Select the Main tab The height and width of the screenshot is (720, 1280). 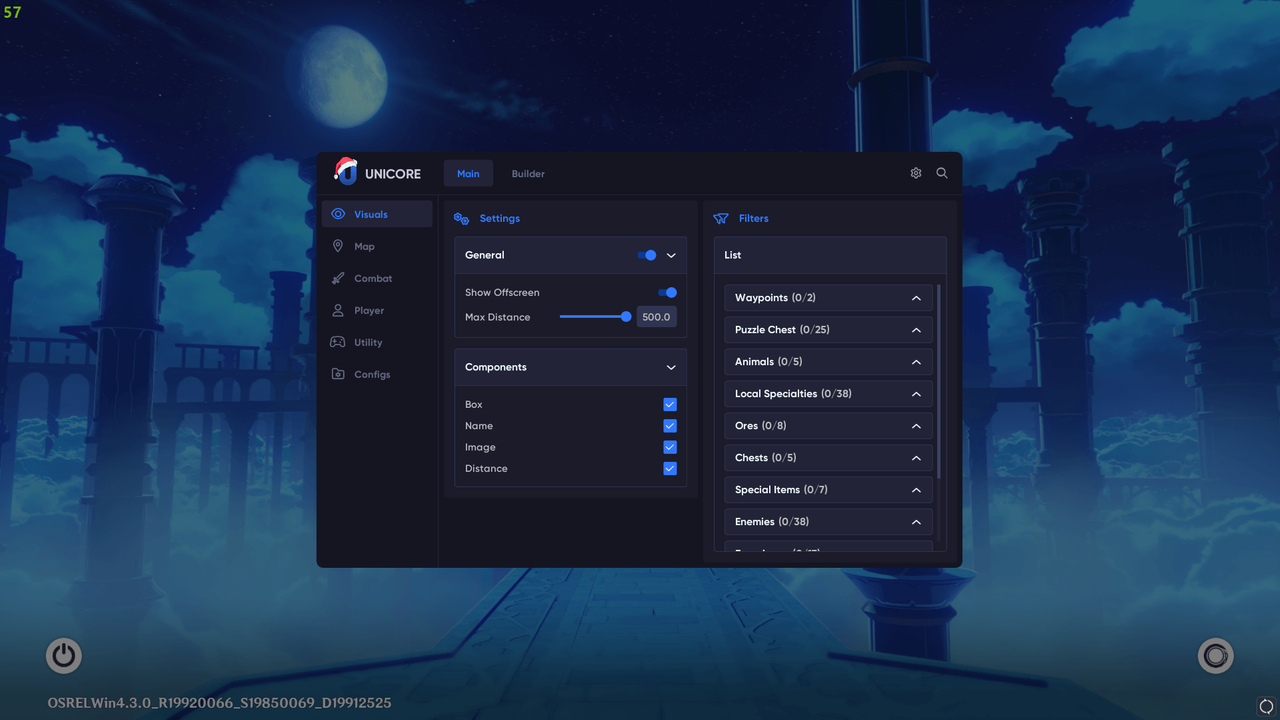[468, 173]
